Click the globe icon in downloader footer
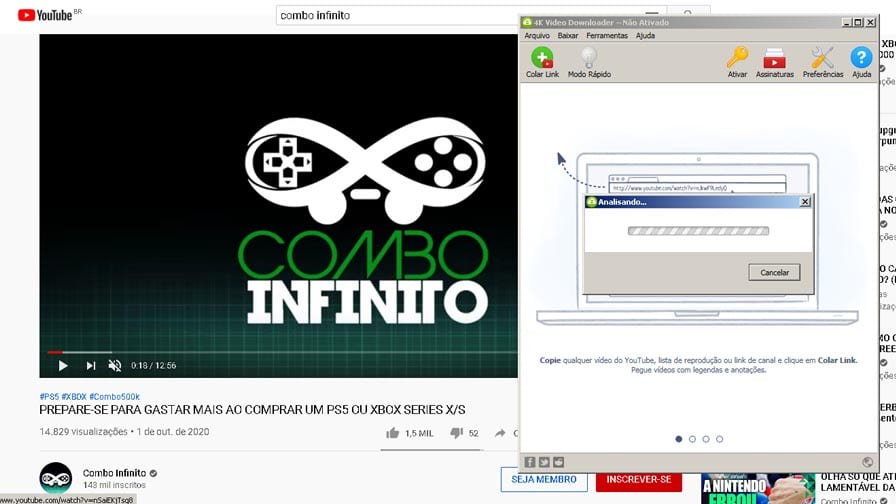Viewport: 896px width, 504px height. pos(867,462)
